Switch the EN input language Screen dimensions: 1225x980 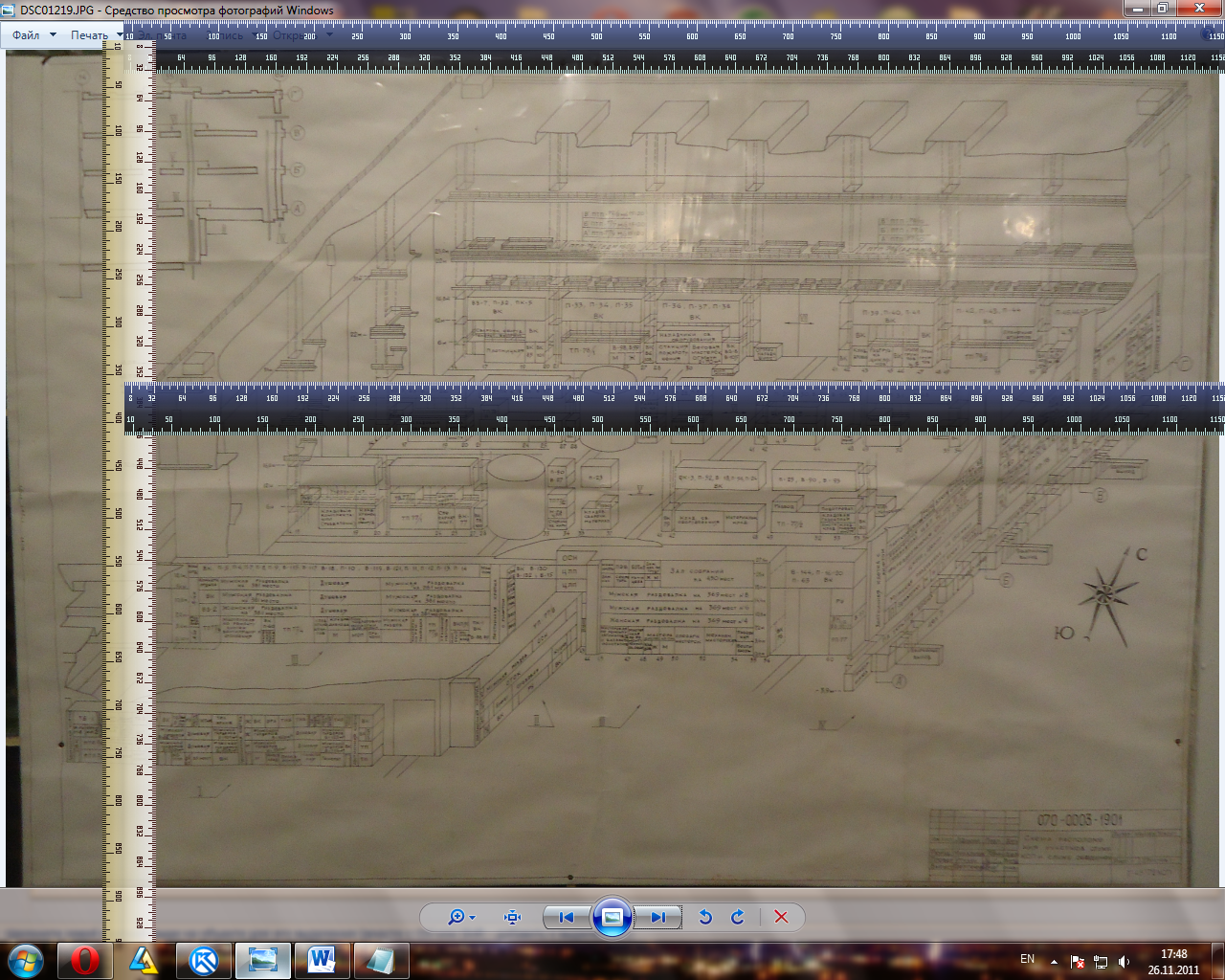[x=1027, y=959]
